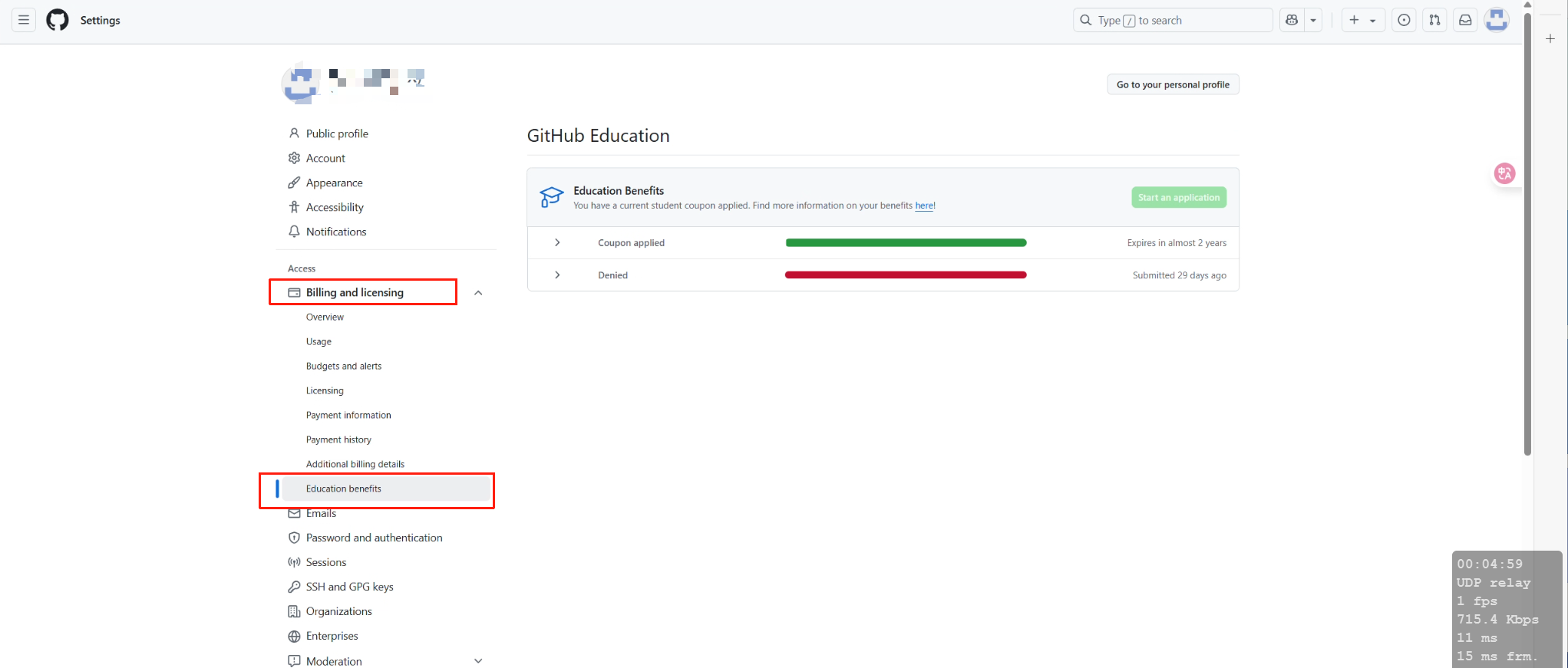Open Additional billing details
The width and height of the screenshot is (1568, 668).
[x=355, y=464]
